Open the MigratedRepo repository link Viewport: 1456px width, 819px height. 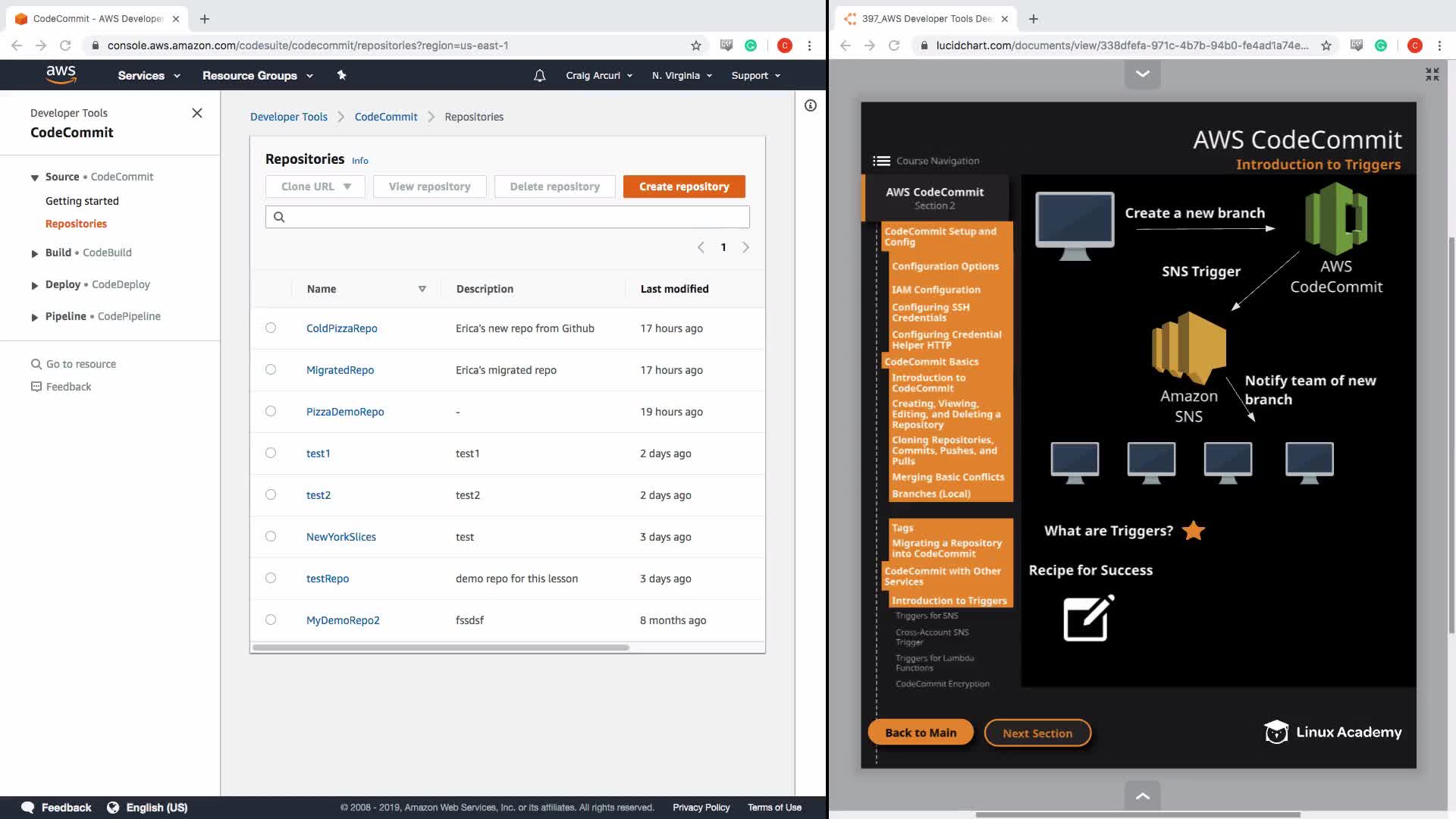[340, 370]
